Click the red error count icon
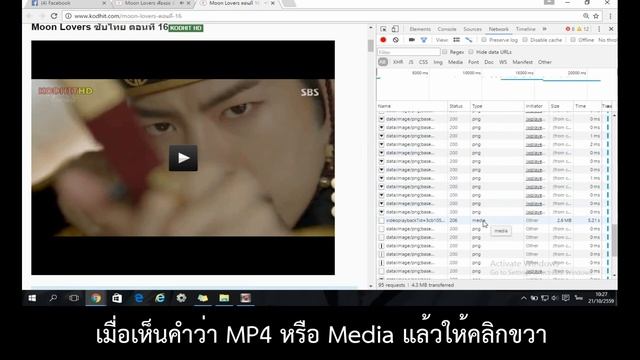The width and height of the screenshot is (640, 360). coord(568,29)
